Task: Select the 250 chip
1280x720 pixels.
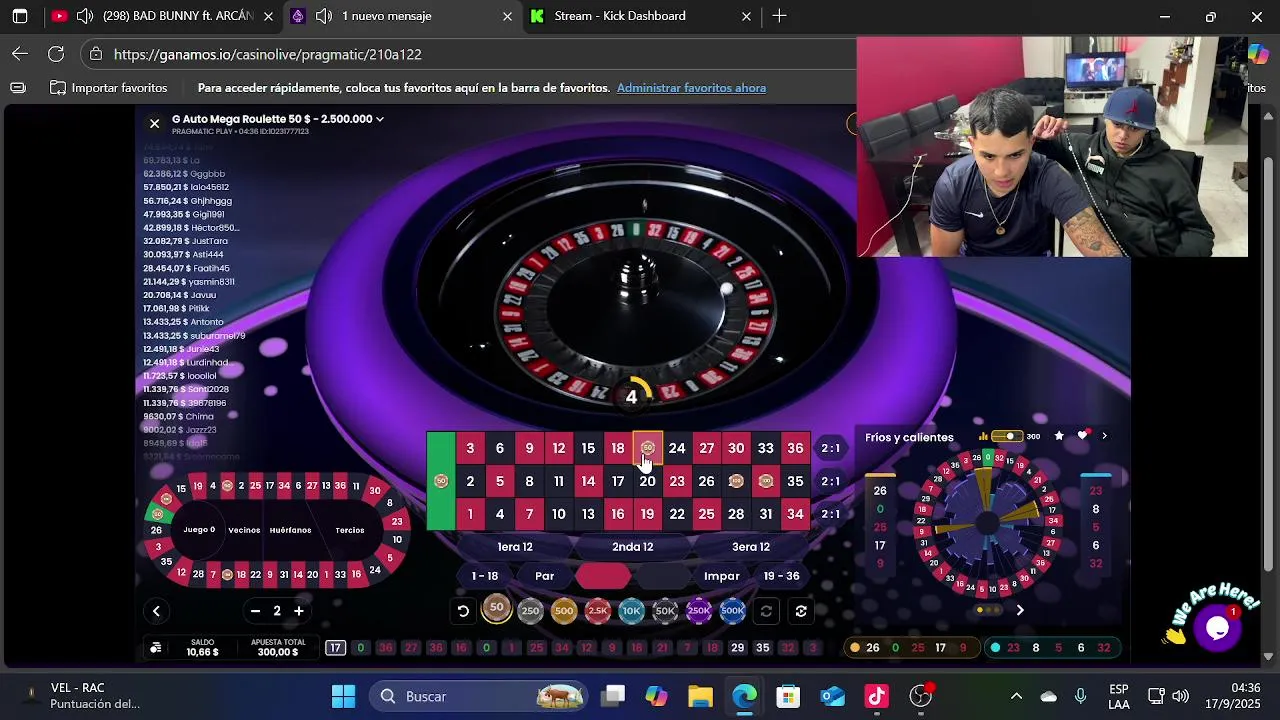Action: coord(530,611)
